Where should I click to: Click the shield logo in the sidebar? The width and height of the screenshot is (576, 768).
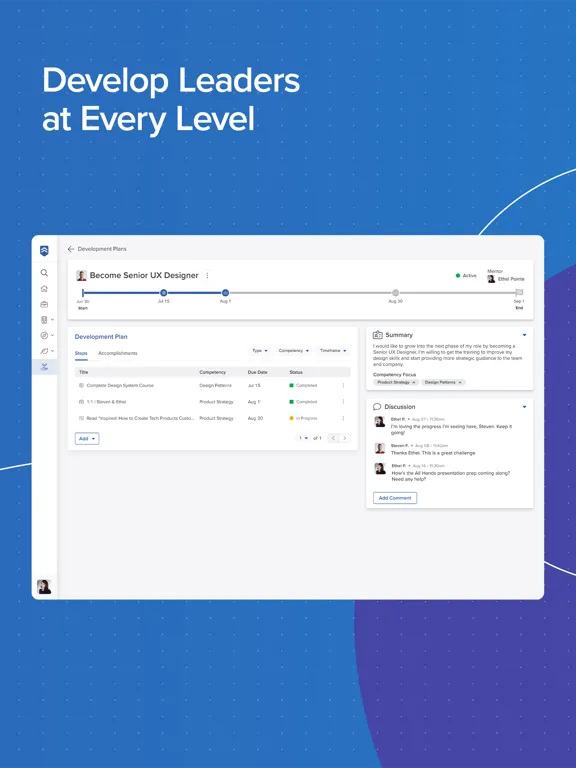pos(44,251)
